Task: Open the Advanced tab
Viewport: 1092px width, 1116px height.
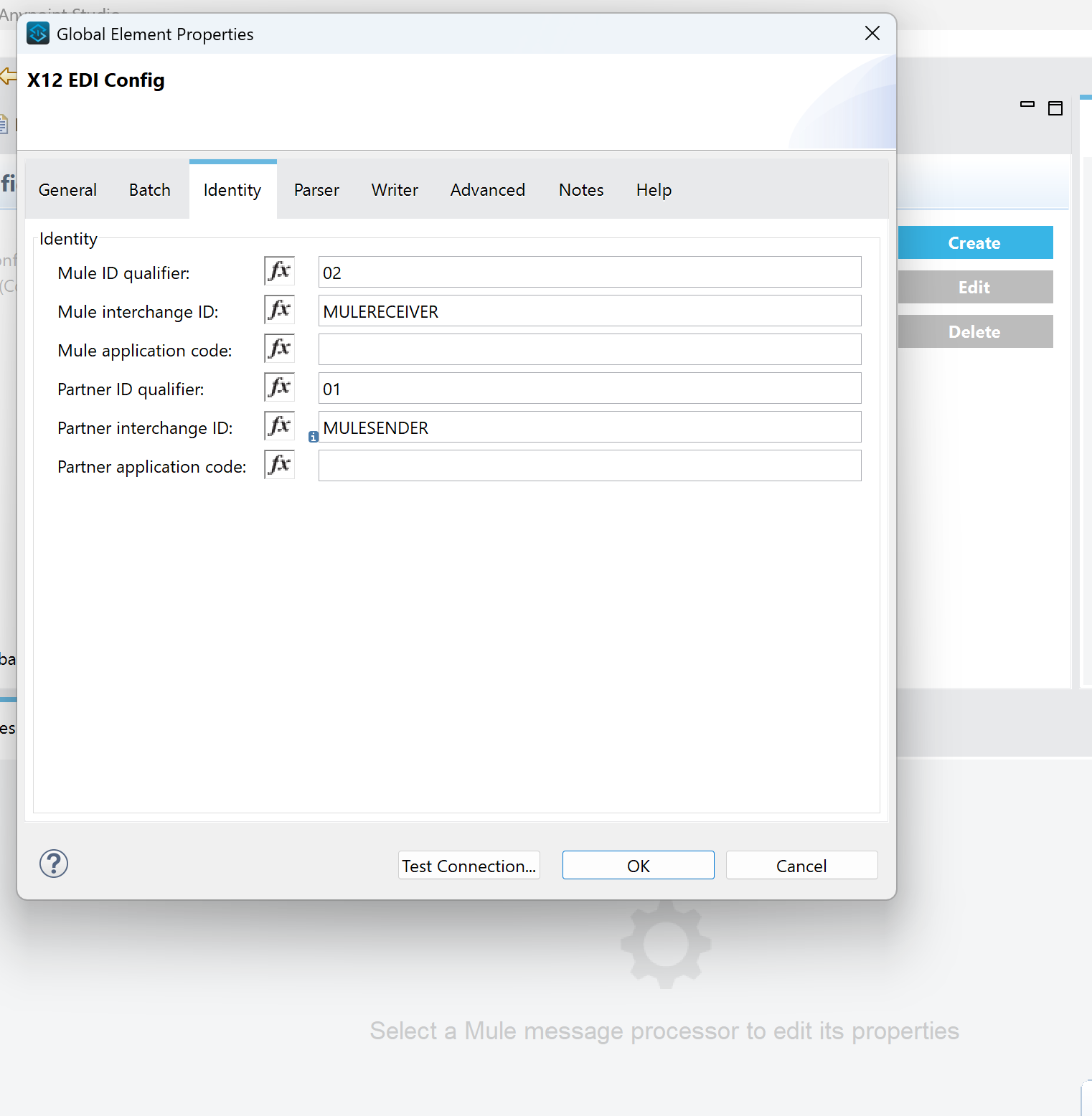Action: (x=487, y=189)
